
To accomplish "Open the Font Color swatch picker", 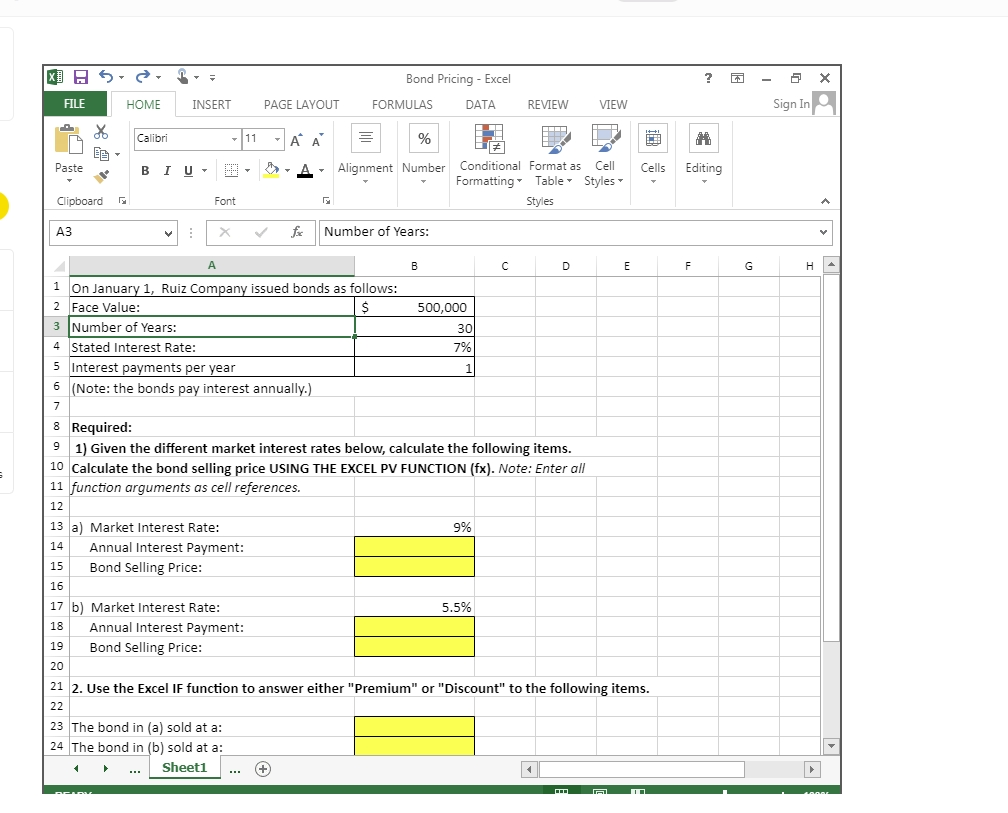I will click(307, 171).
